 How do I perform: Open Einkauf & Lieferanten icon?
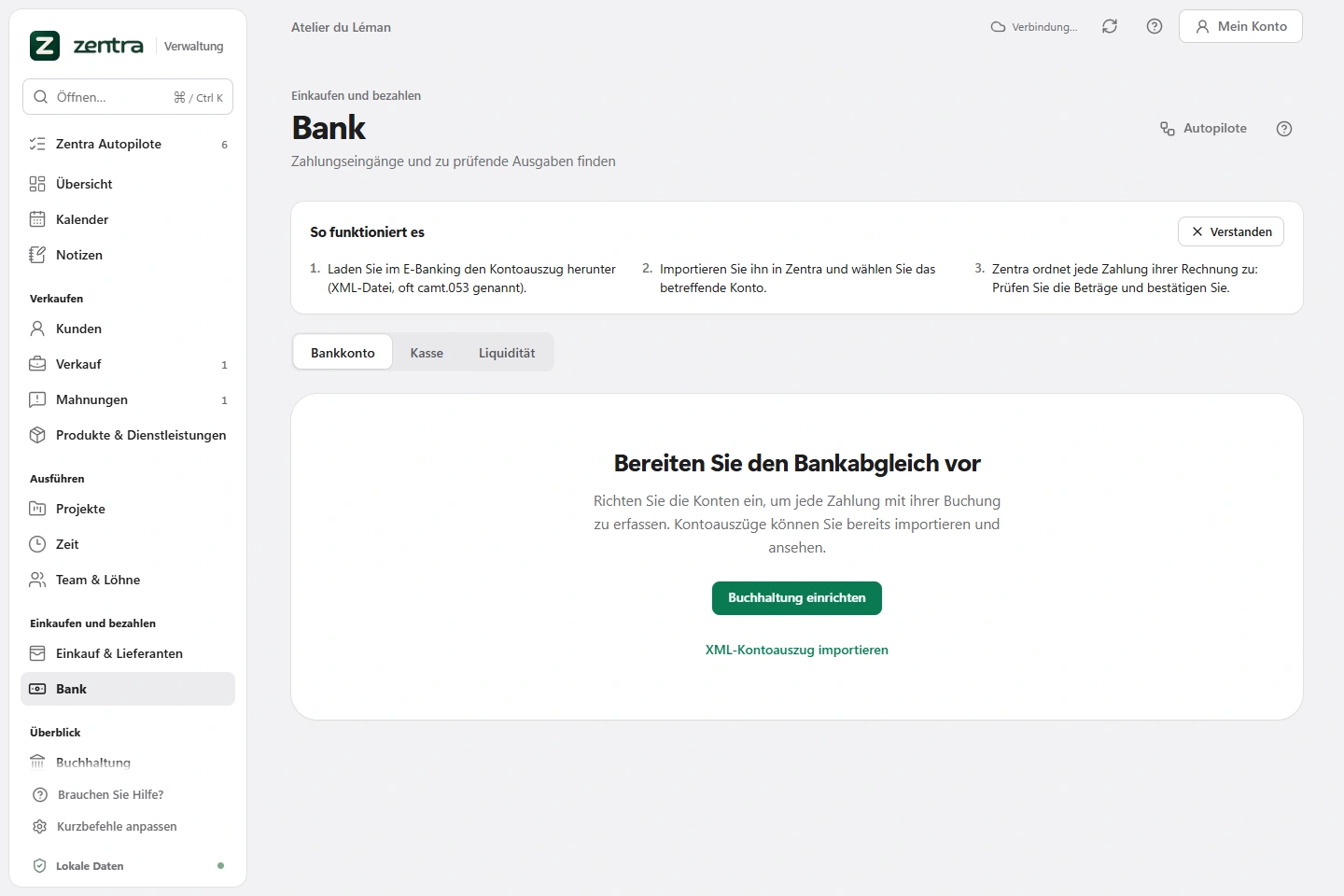click(37, 653)
